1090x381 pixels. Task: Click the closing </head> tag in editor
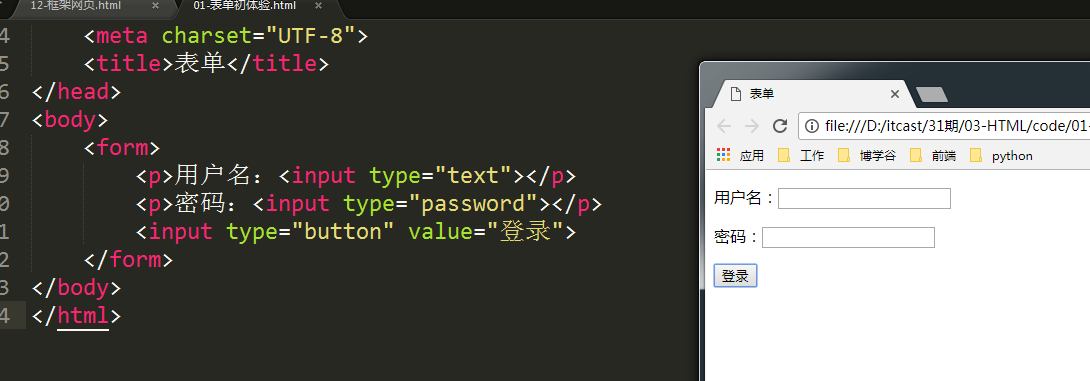pyautogui.click(x=76, y=92)
